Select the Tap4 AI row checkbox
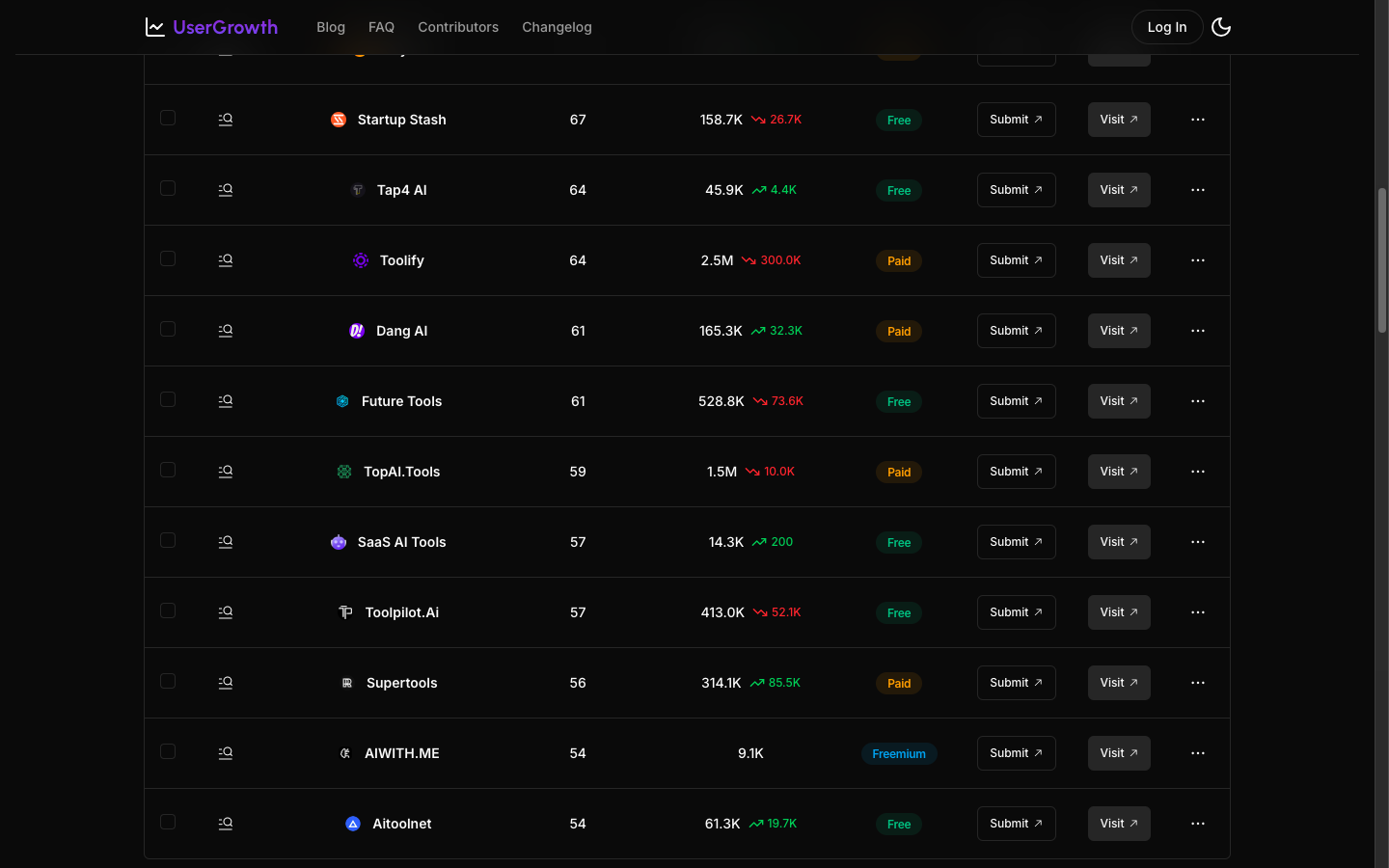The image size is (1389, 868). (168, 188)
